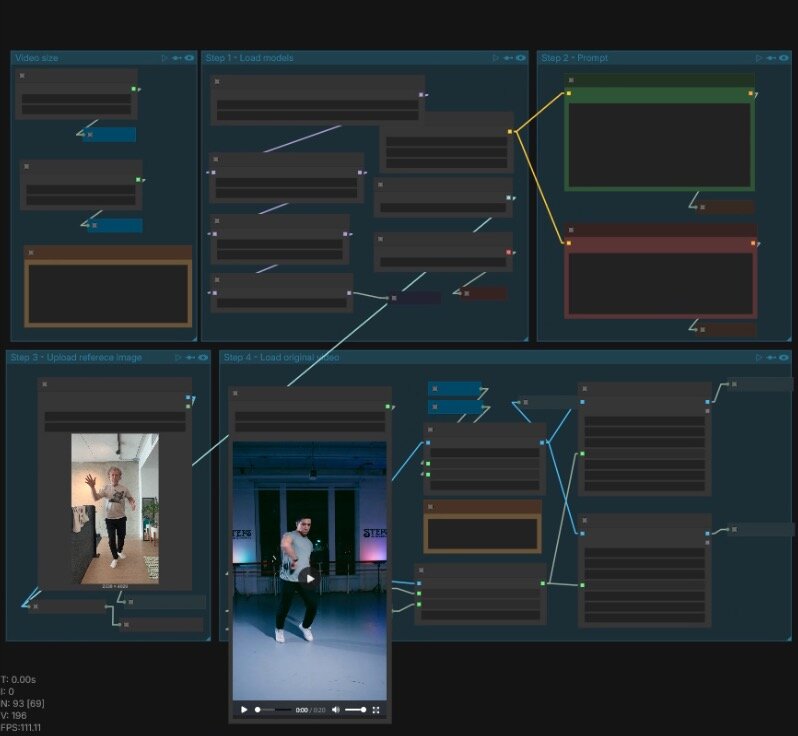The width and height of the screenshot is (798, 736).
Task: Toggle the eye icon of Step 1 - Load models
Action: tap(521, 58)
